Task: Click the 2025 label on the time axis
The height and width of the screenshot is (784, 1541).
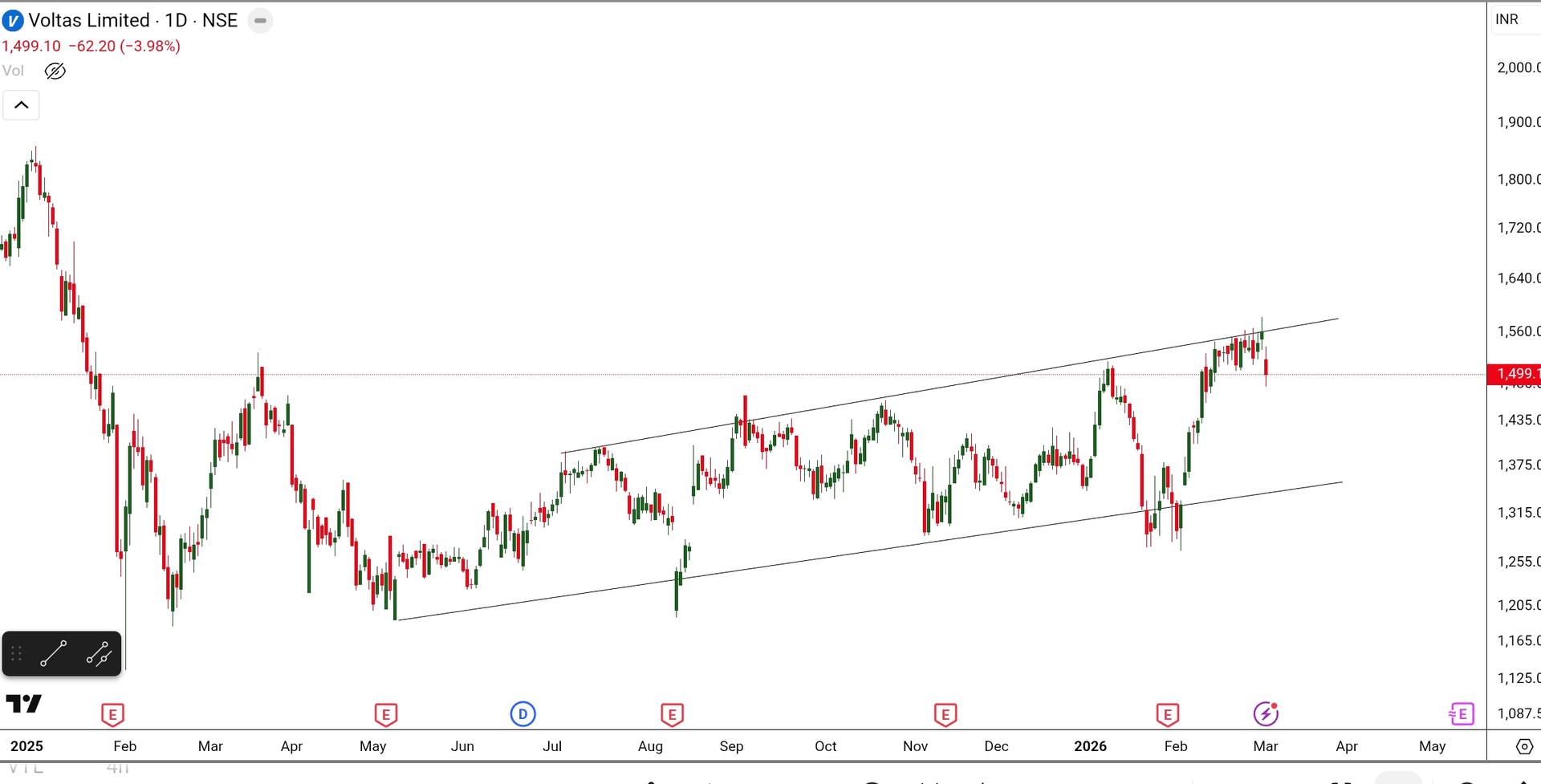Action: pyautogui.click(x=26, y=746)
